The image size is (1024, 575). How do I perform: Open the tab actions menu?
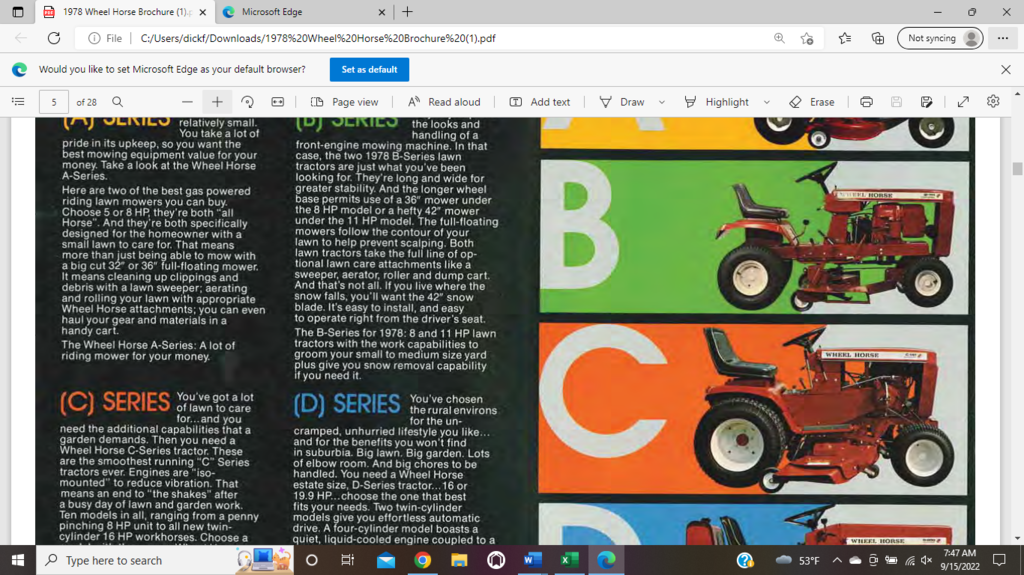[18, 12]
